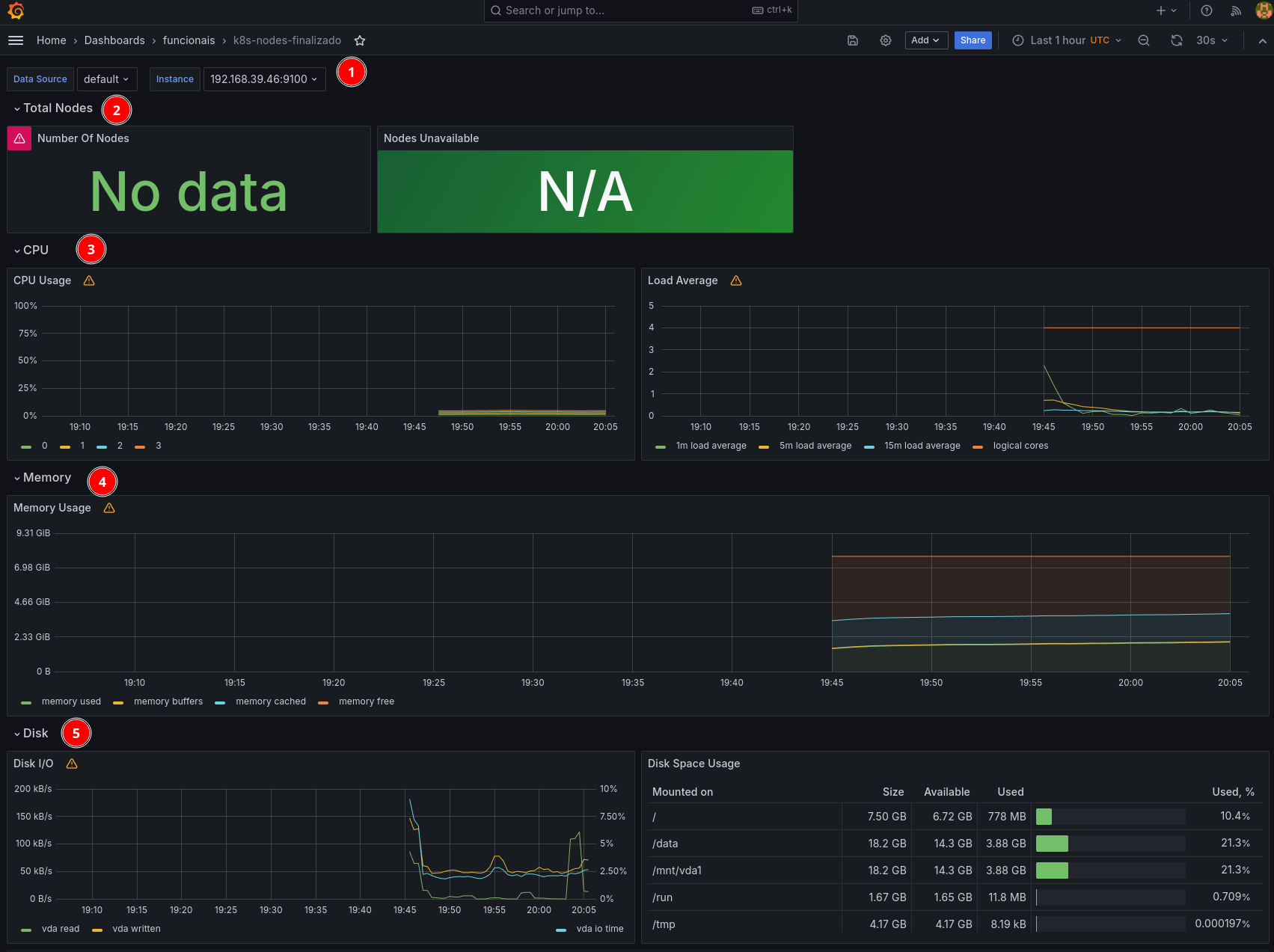Open the Instance 192.168.39.46:9100 dropdown
The width and height of the screenshot is (1274, 952).
[x=265, y=79]
